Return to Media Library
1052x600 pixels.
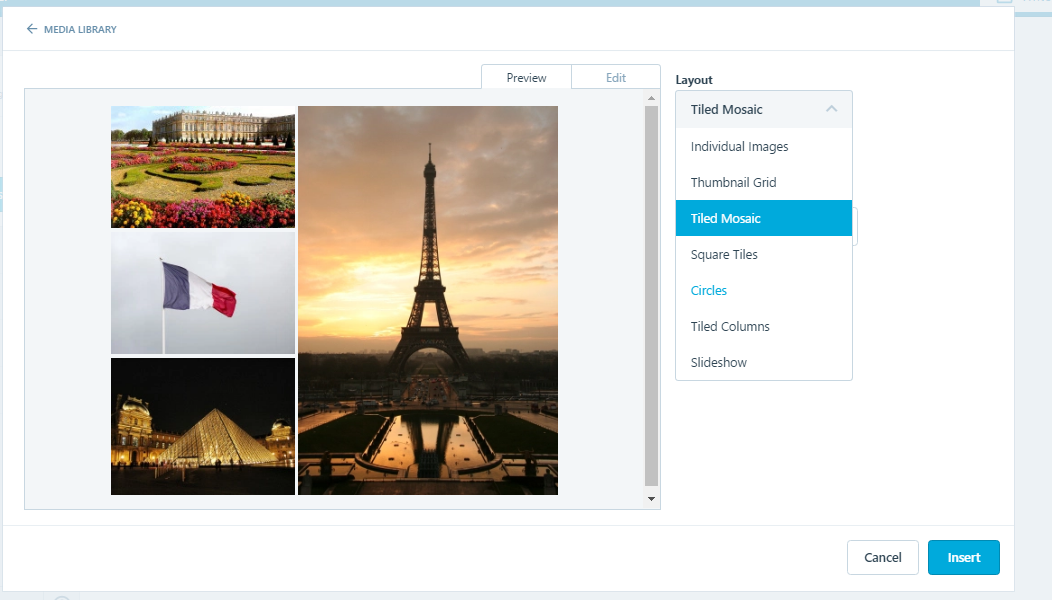(79, 30)
